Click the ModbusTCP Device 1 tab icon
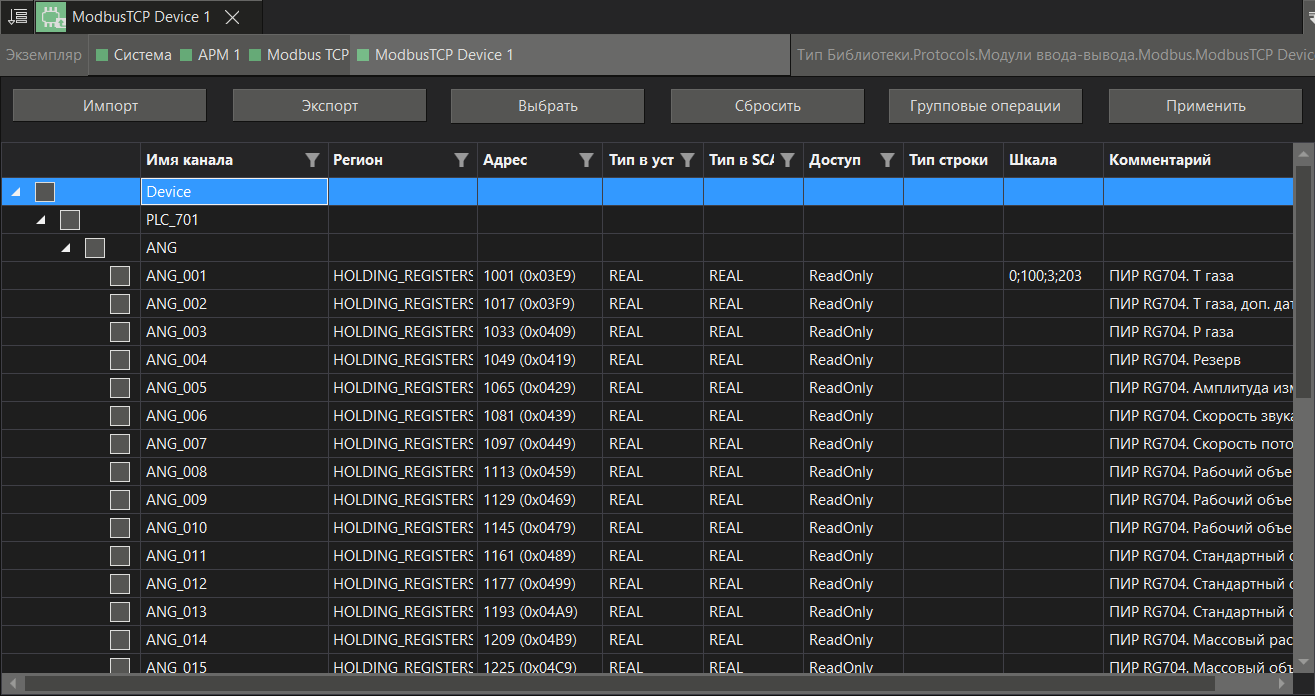Screen dimensions: 1315x696 pyautogui.click(x=51, y=17)
